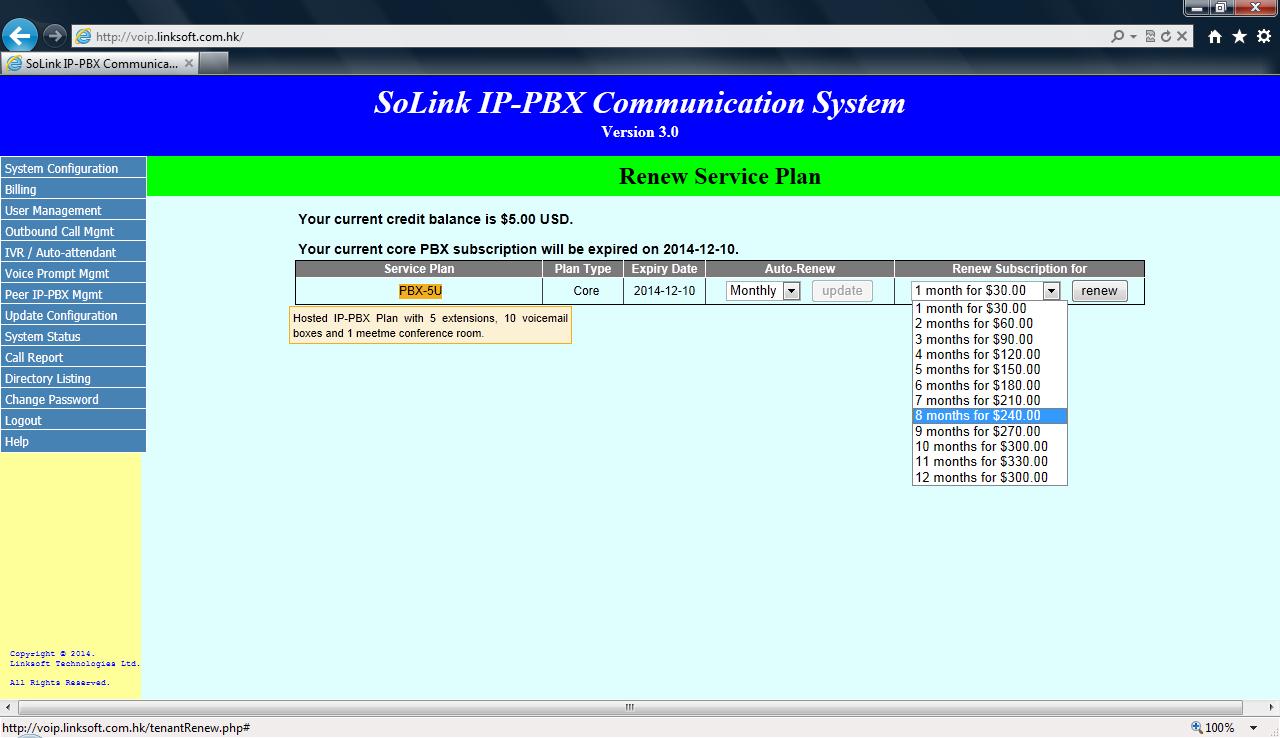Pick 6 months for $180.00
The height and width of the screenshot is (738, 1280).
click(x=990, y=385)
